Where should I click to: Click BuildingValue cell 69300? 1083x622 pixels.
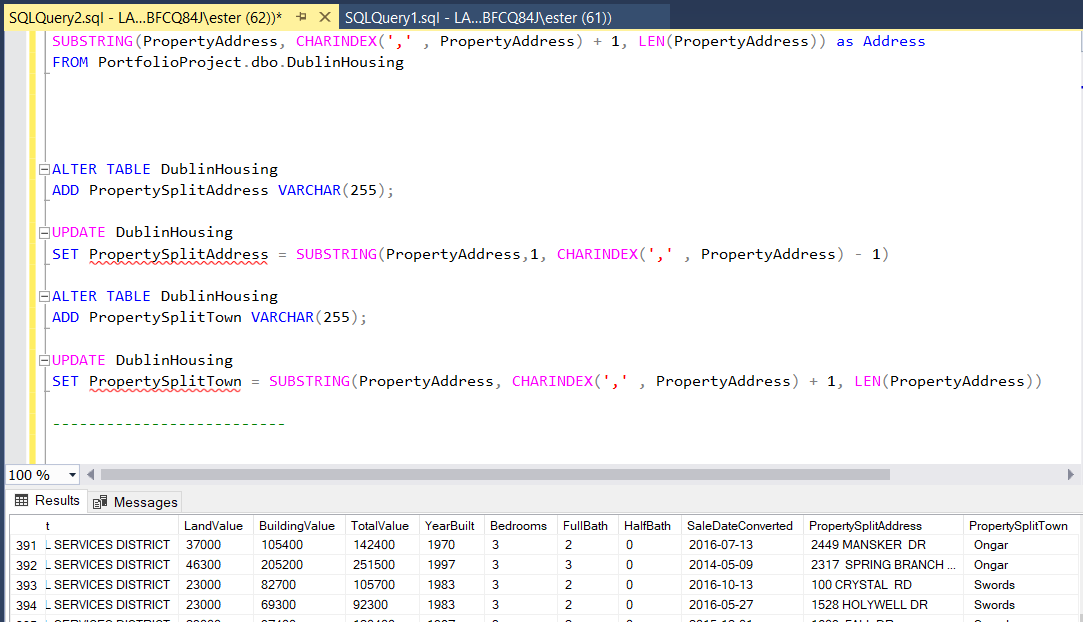tap(299, 605)
